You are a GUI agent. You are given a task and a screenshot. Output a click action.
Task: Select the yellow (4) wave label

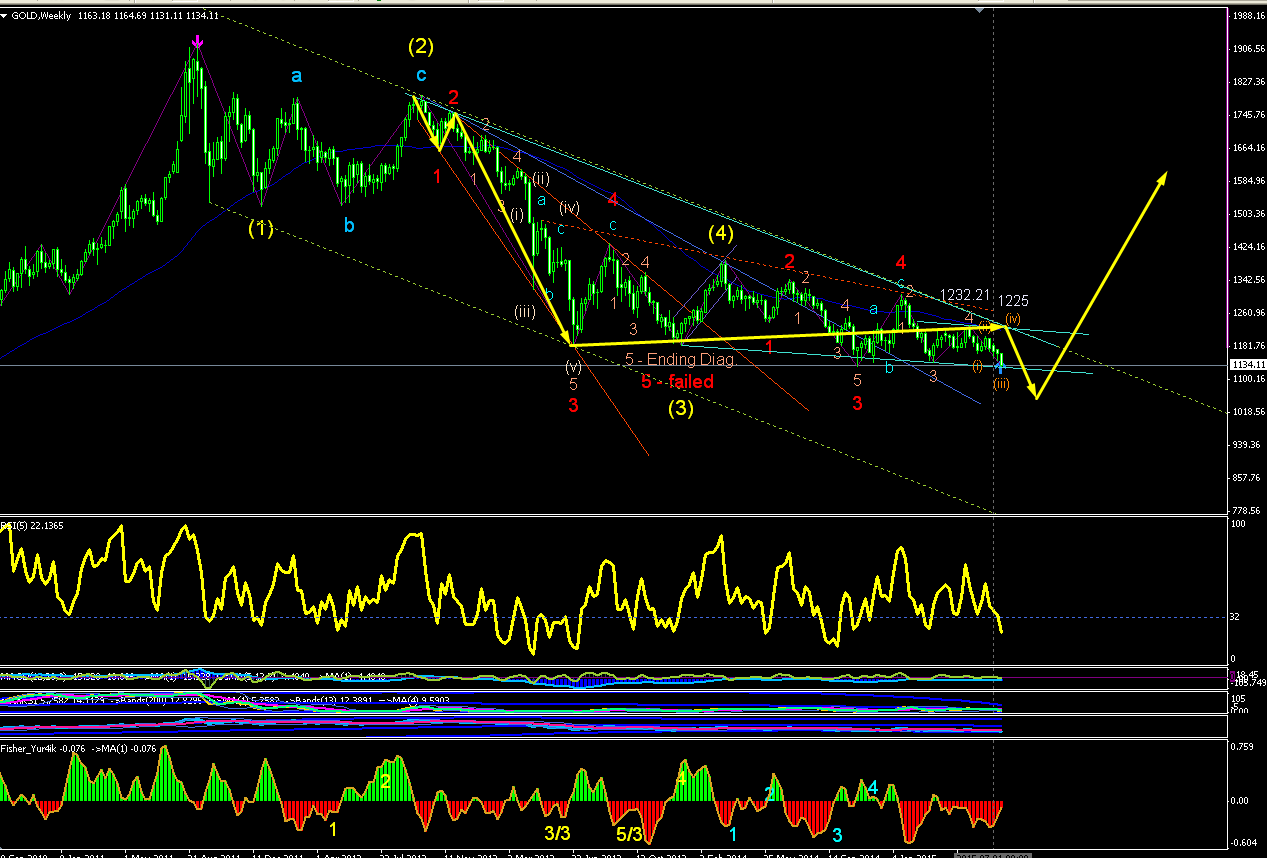(x=721, y=234)
